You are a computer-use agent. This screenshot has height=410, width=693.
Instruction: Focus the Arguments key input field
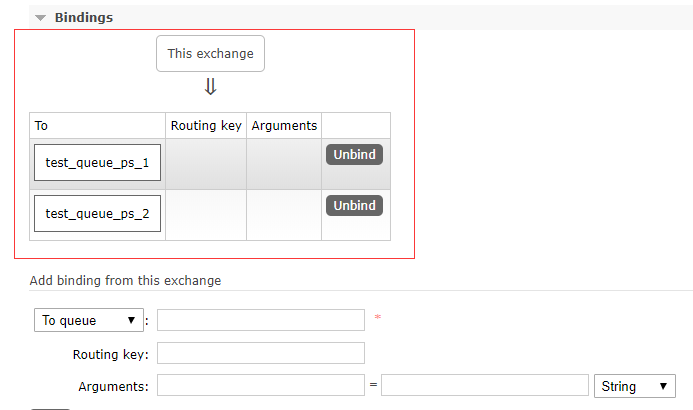[261, 385]
